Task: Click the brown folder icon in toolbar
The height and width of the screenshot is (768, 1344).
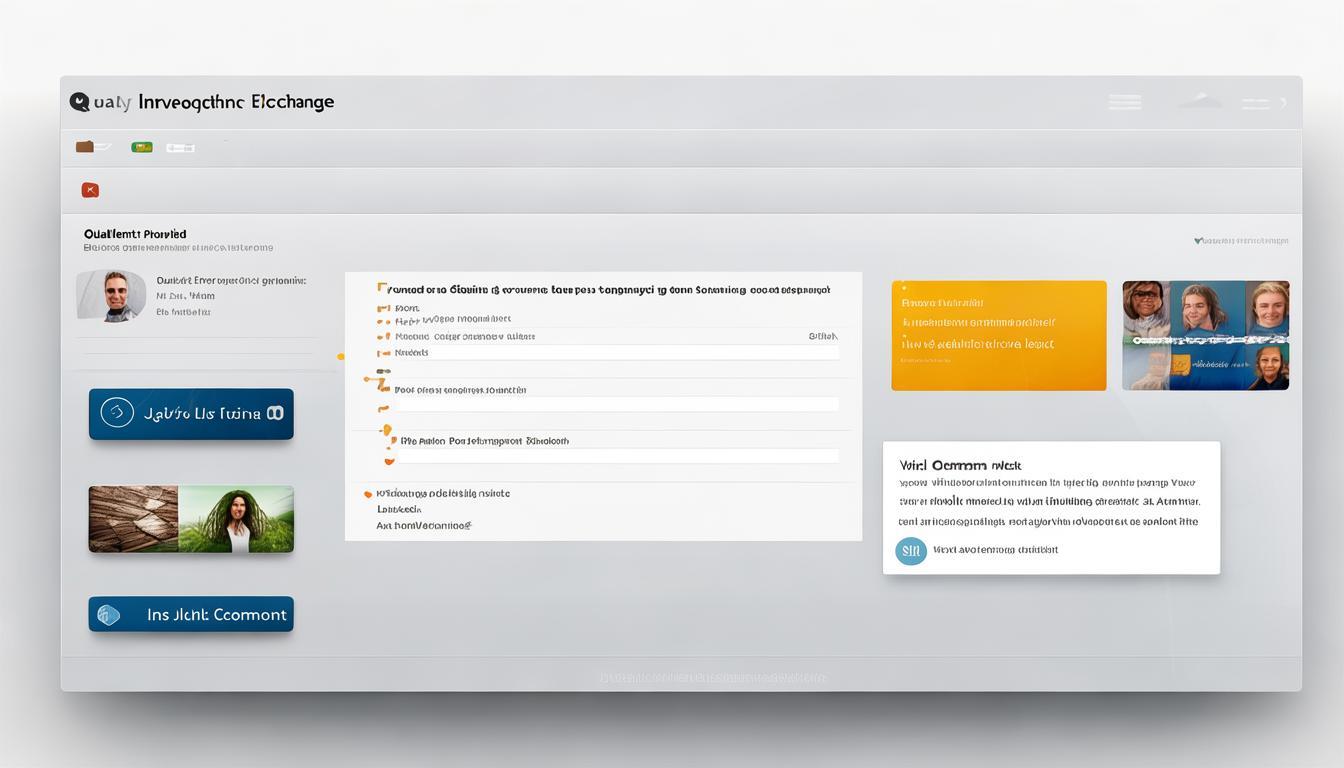Action: (85, 147)
